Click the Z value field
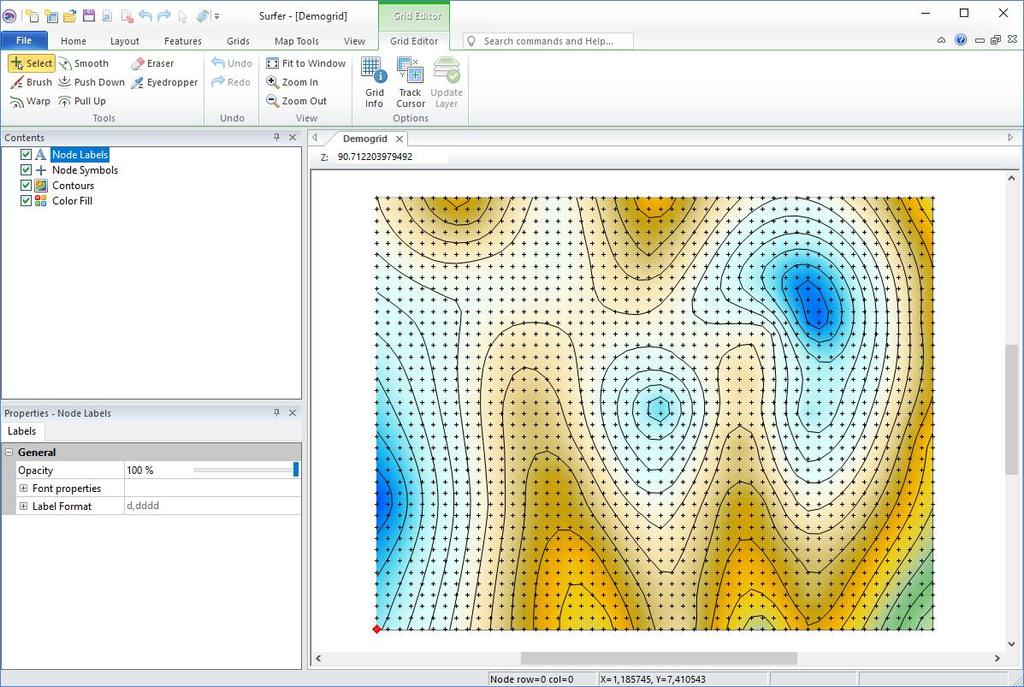The width and height of the screenshot is (1024, 687). [x=392, y=157]
